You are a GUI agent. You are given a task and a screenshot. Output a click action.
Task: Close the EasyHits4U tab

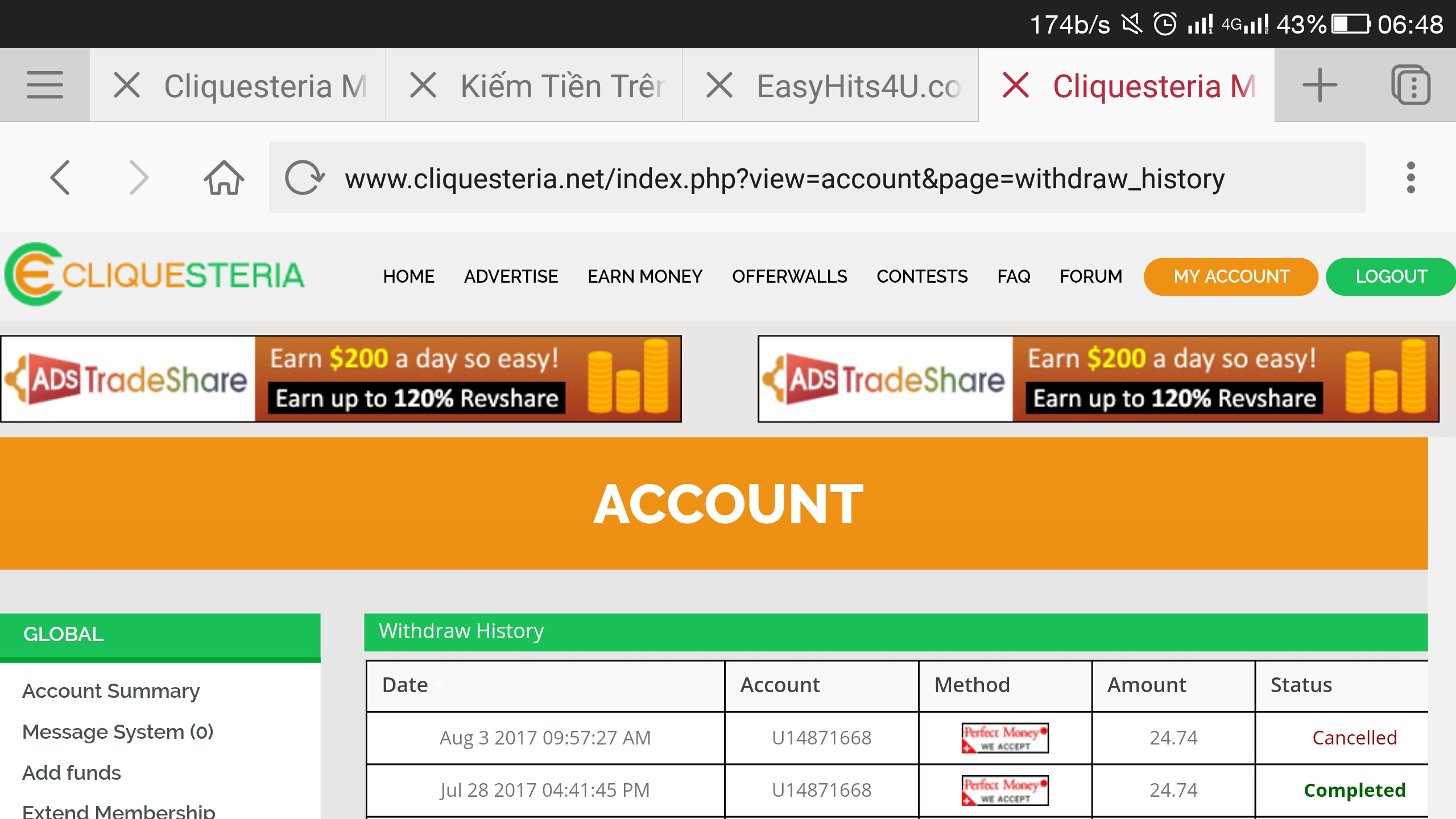[x=719, y=85]
